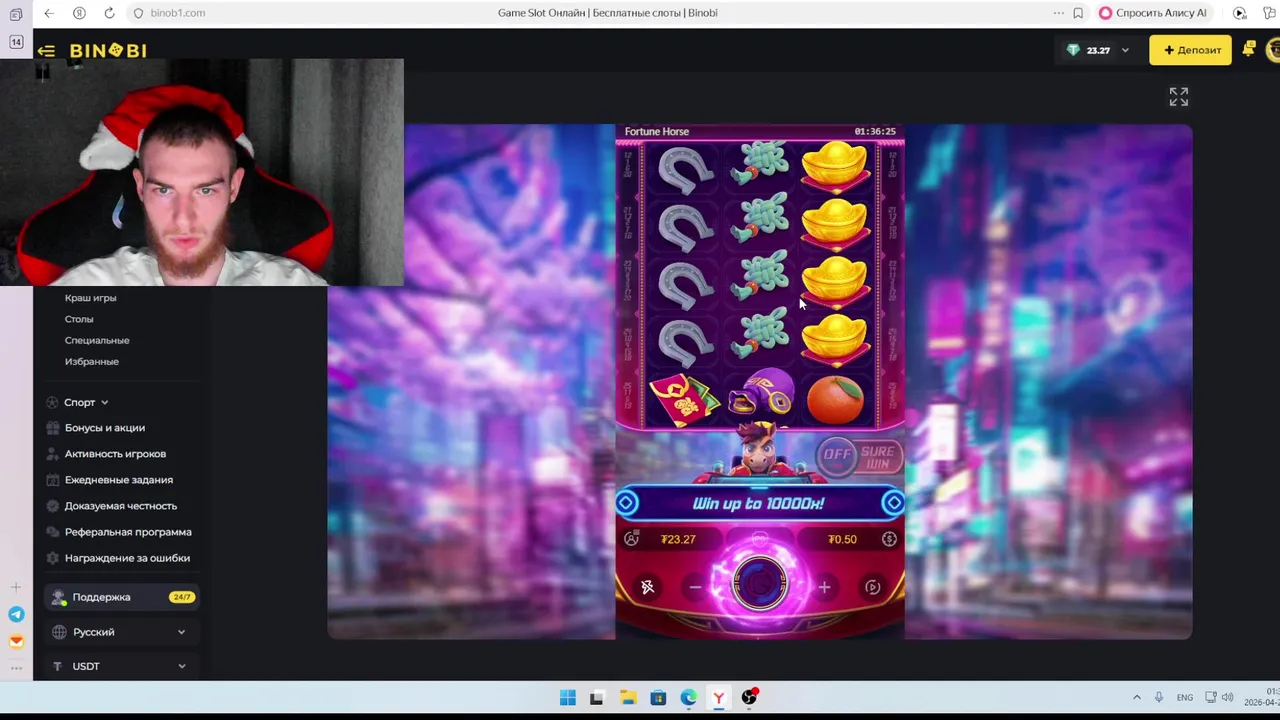The image size is (1280, 720).
Task: Switch to Yandex Browser in taskbar
Action: 718,698
